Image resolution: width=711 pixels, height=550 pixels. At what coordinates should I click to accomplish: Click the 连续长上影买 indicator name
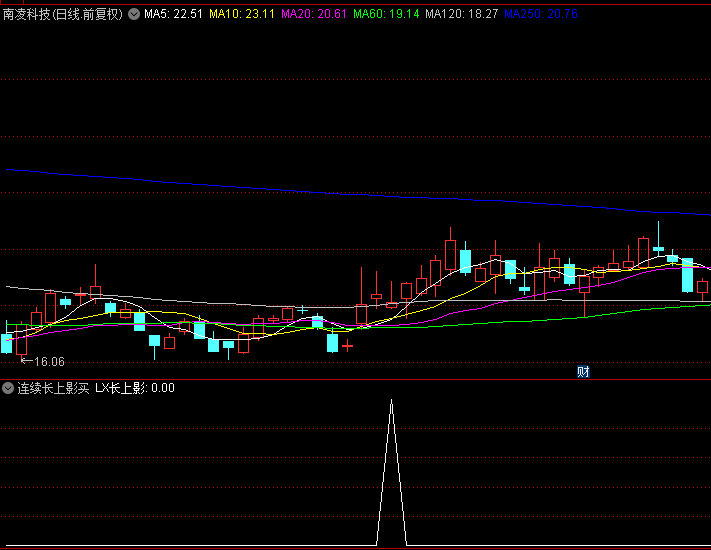(x=54, y=388)
